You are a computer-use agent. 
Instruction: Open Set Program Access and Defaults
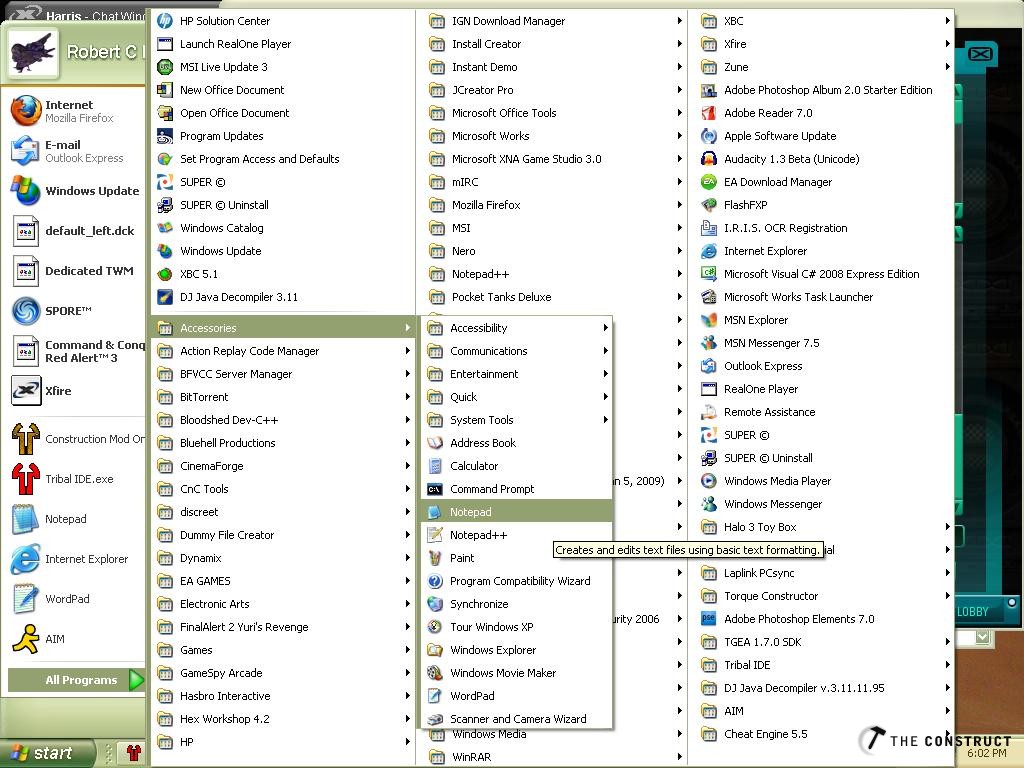tap(282, 159)
